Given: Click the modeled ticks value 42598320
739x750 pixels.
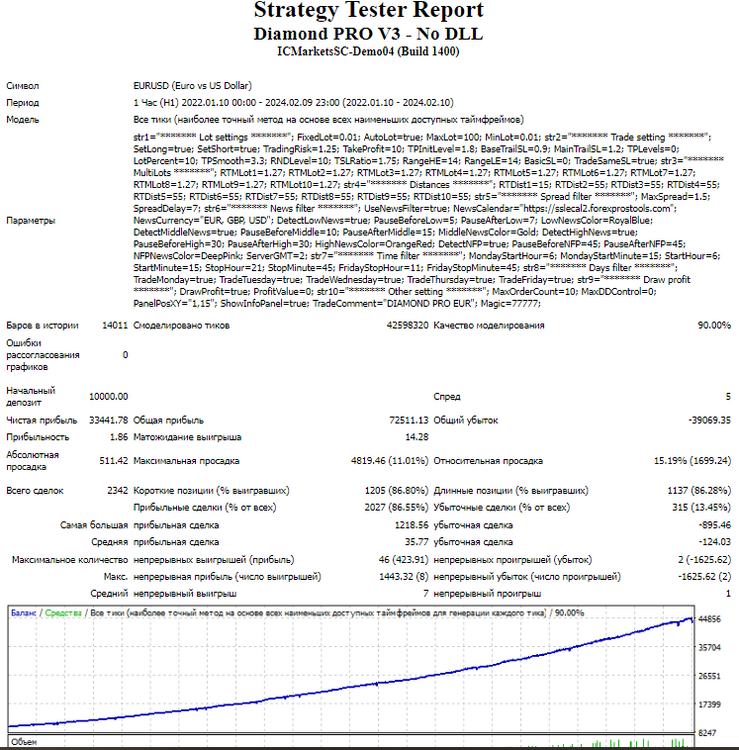Looking at the screenshot, I should [x=408, y=325].
